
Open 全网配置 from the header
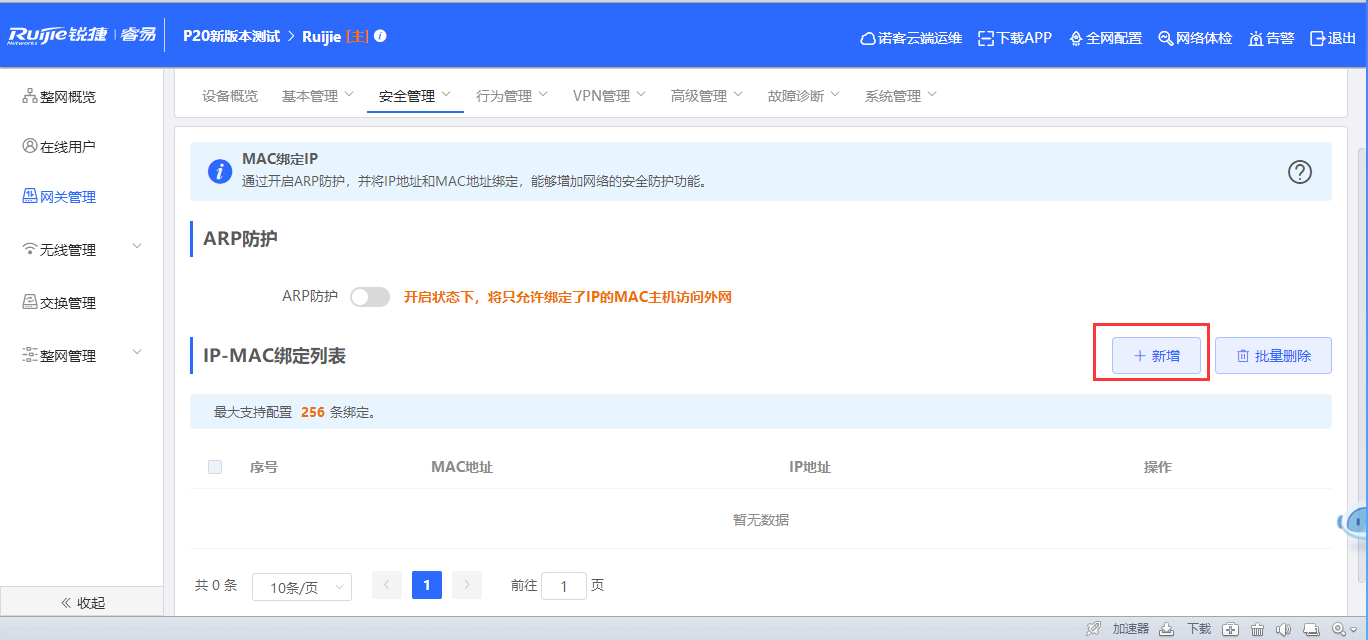[x=1105, y=38]
